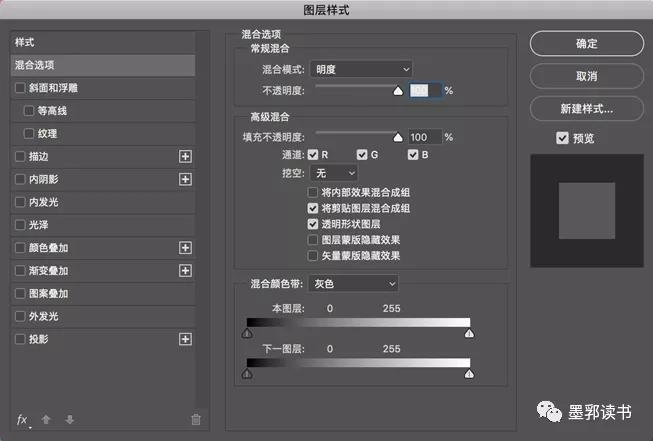Click the 下一图层 gradient bar
This screenshot has width=653, height=441.
[x=358, y=363]
